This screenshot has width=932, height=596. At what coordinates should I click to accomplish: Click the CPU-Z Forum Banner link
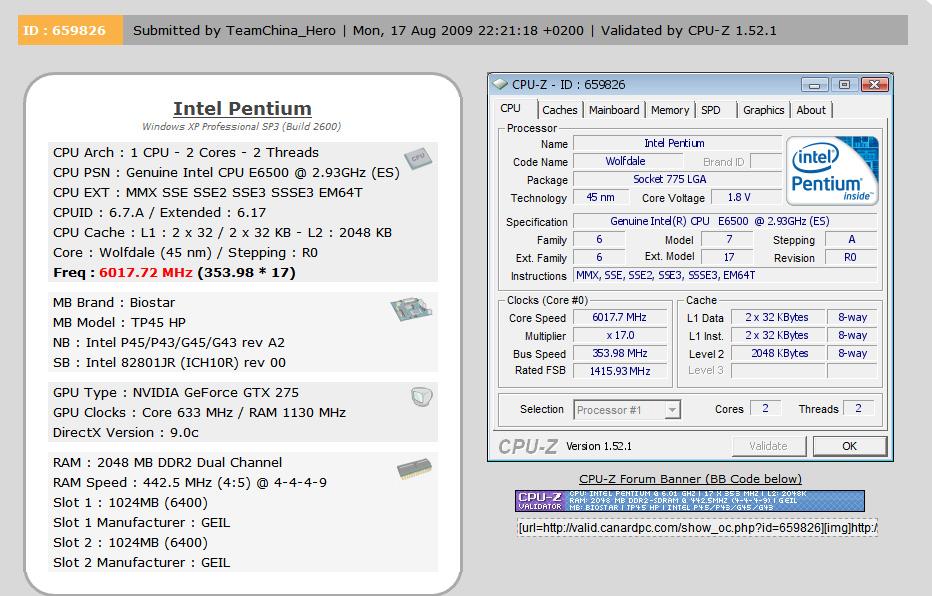[x=690, y=479]
